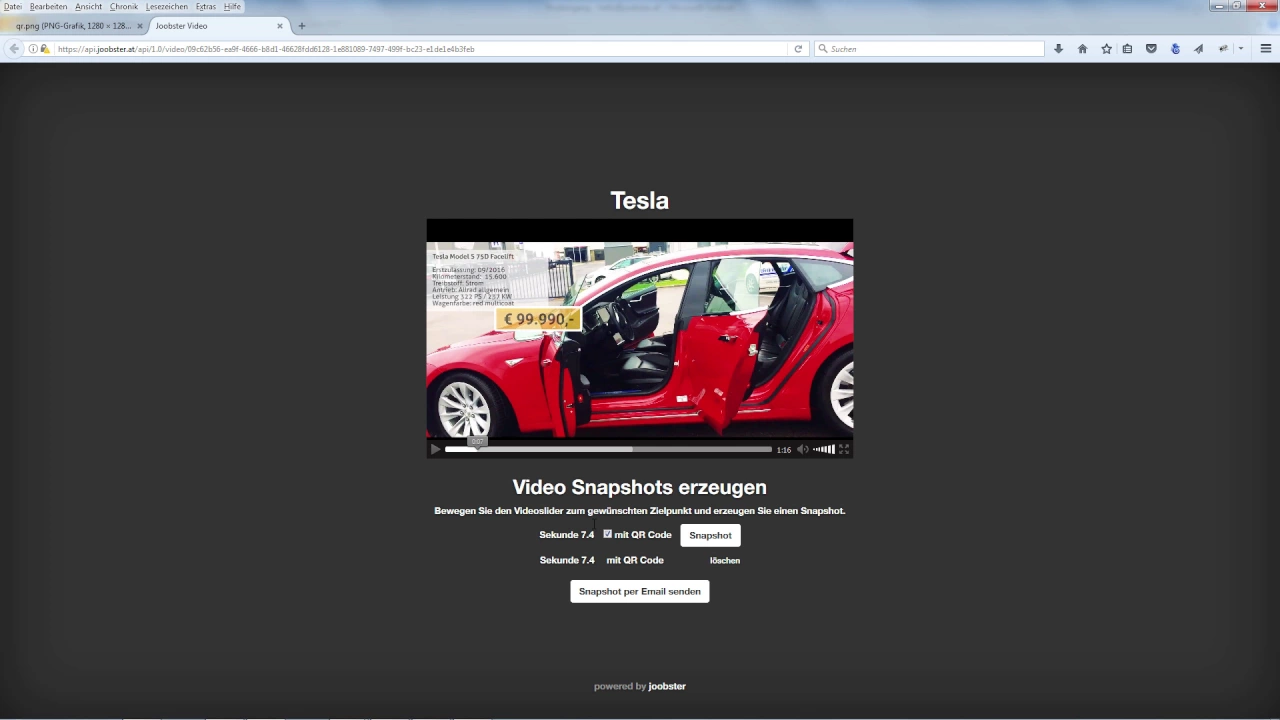The height and width of the screenshot is (720, 1280).
Task: Click the blue snowman extension icon
Action: [1175, 49]
